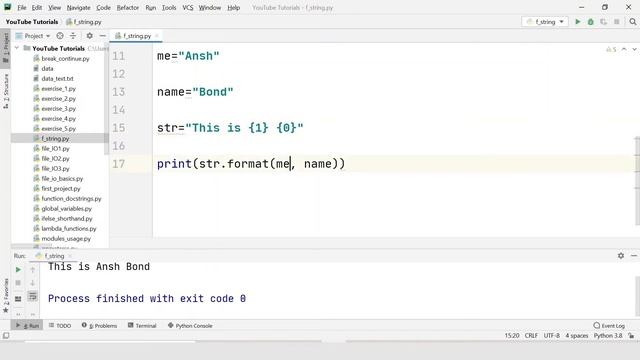The image size is (640, 360).
Task: Open Search Everywhere magnifier icon
Action: point(633,22)
